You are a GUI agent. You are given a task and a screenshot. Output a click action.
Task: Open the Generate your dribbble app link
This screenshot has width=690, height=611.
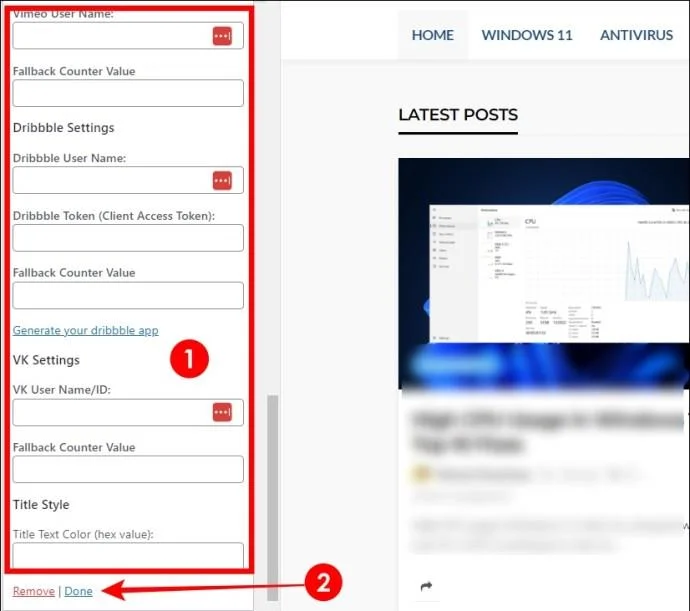tap(85, 331)
